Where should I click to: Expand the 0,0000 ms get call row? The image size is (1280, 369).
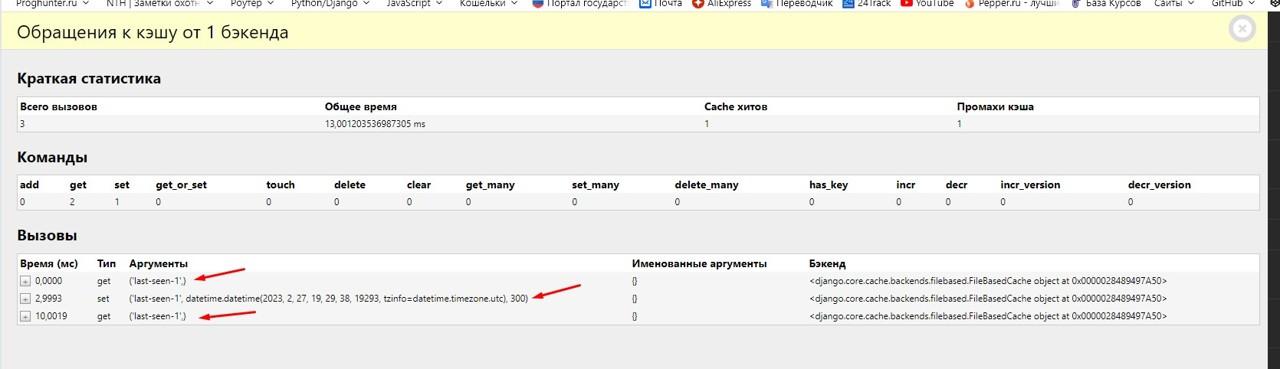pyautogui.click(x=25, y=282)
